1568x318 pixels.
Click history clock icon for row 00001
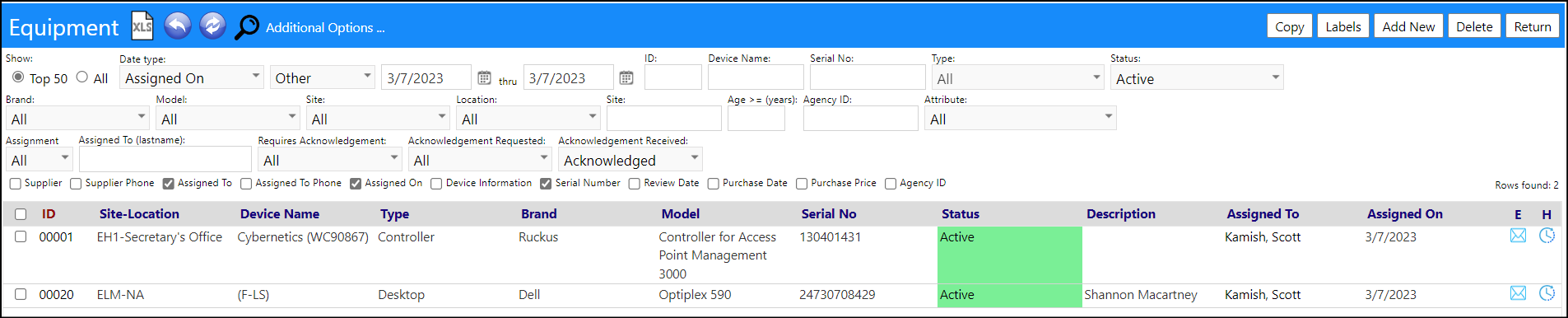pyautogui.click(x=1547, y=236)
